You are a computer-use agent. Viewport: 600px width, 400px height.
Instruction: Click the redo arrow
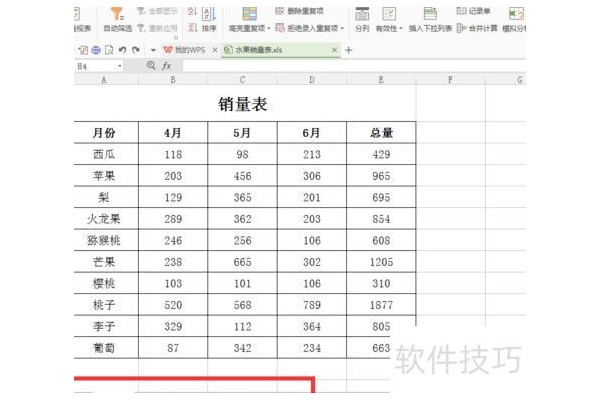point(135,50)
